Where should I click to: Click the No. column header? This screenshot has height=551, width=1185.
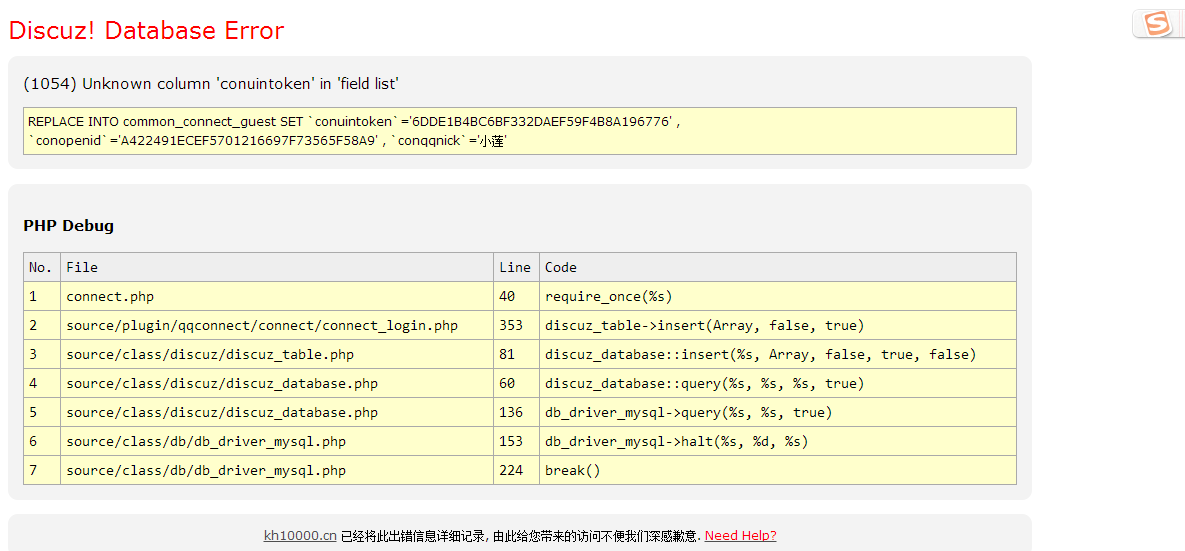41,268
